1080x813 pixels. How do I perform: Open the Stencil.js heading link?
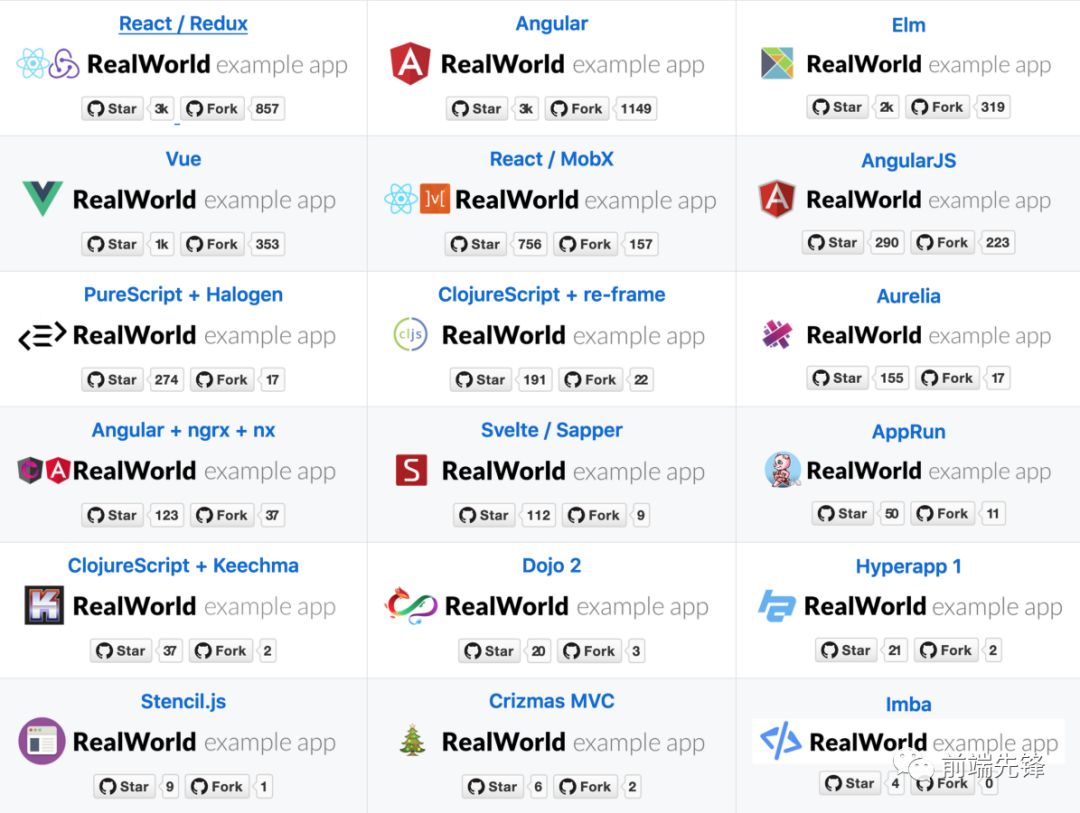[x=183, y=701]
